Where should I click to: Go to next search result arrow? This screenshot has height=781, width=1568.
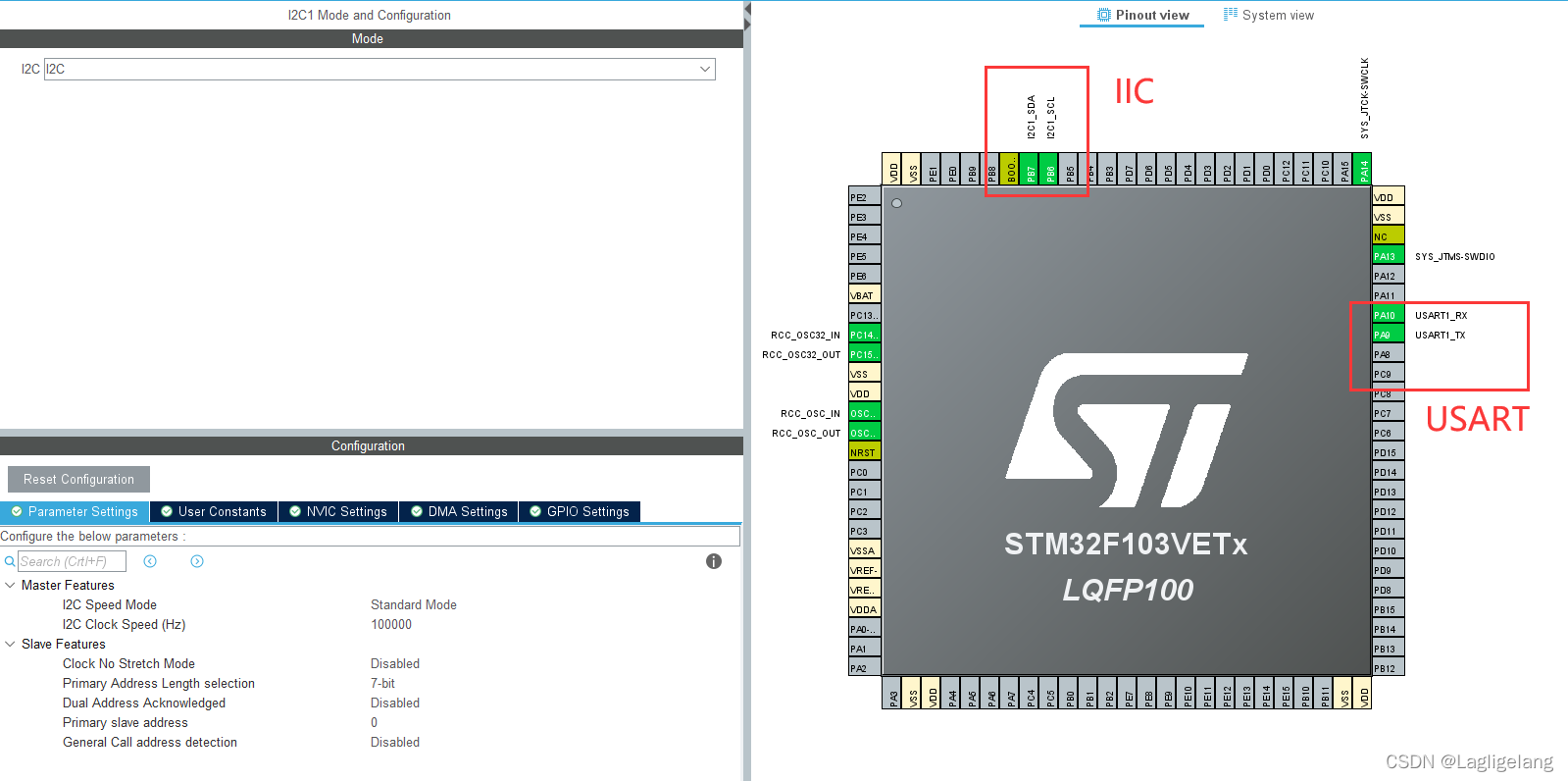(197, 561)
